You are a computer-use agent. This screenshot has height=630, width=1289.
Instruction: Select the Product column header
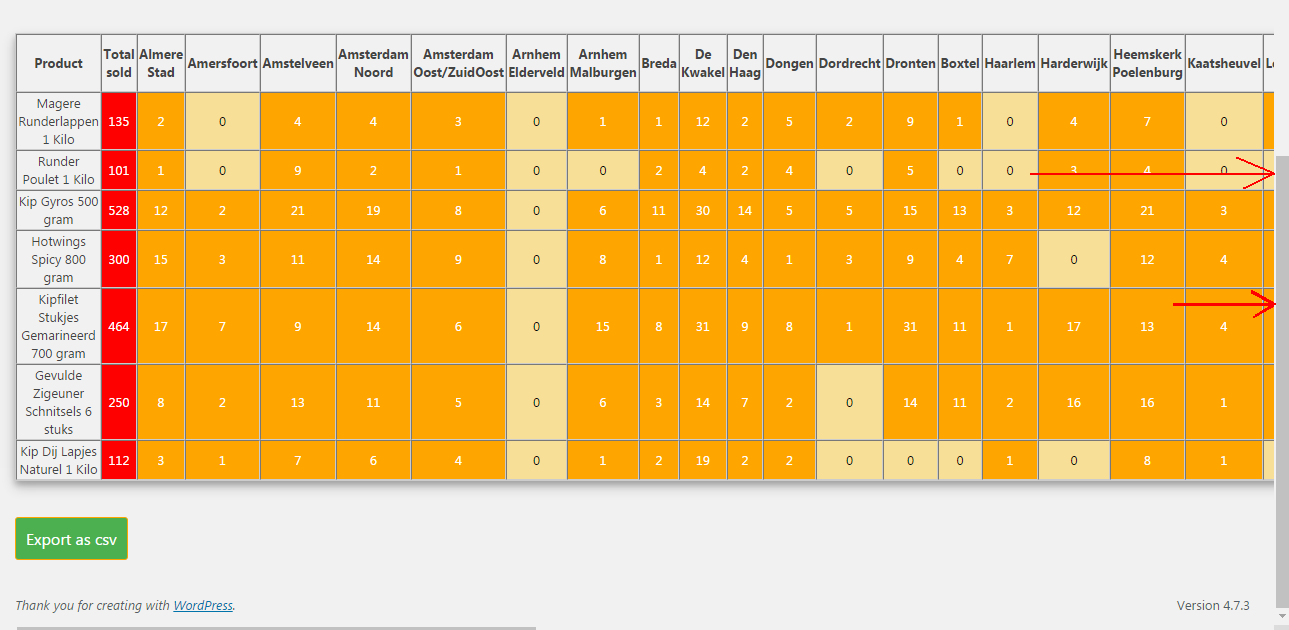pos(59,63)
